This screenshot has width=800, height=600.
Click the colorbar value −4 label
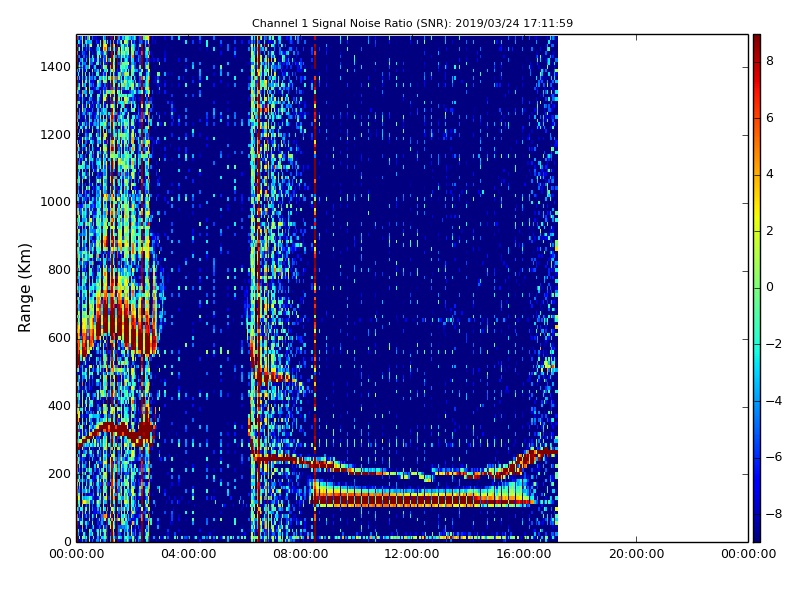[774, 401]
